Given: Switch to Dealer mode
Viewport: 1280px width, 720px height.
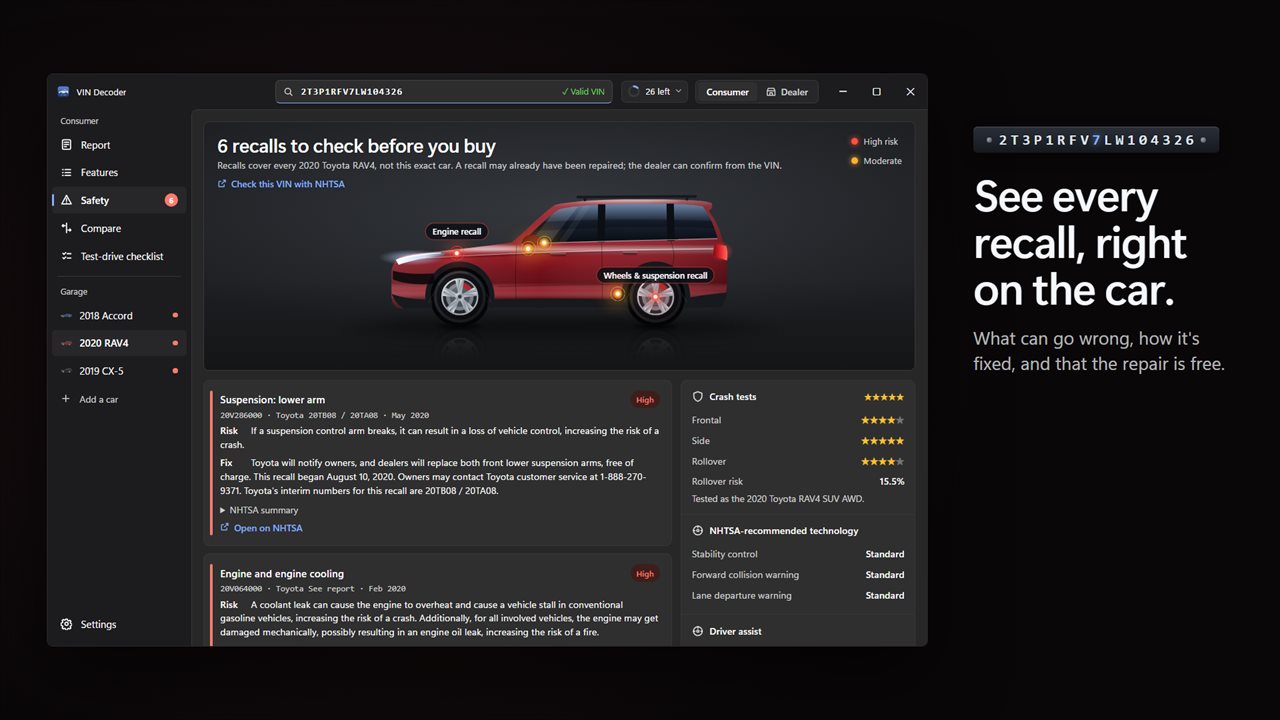Looking at the screenshot, I should click(787, 92).
